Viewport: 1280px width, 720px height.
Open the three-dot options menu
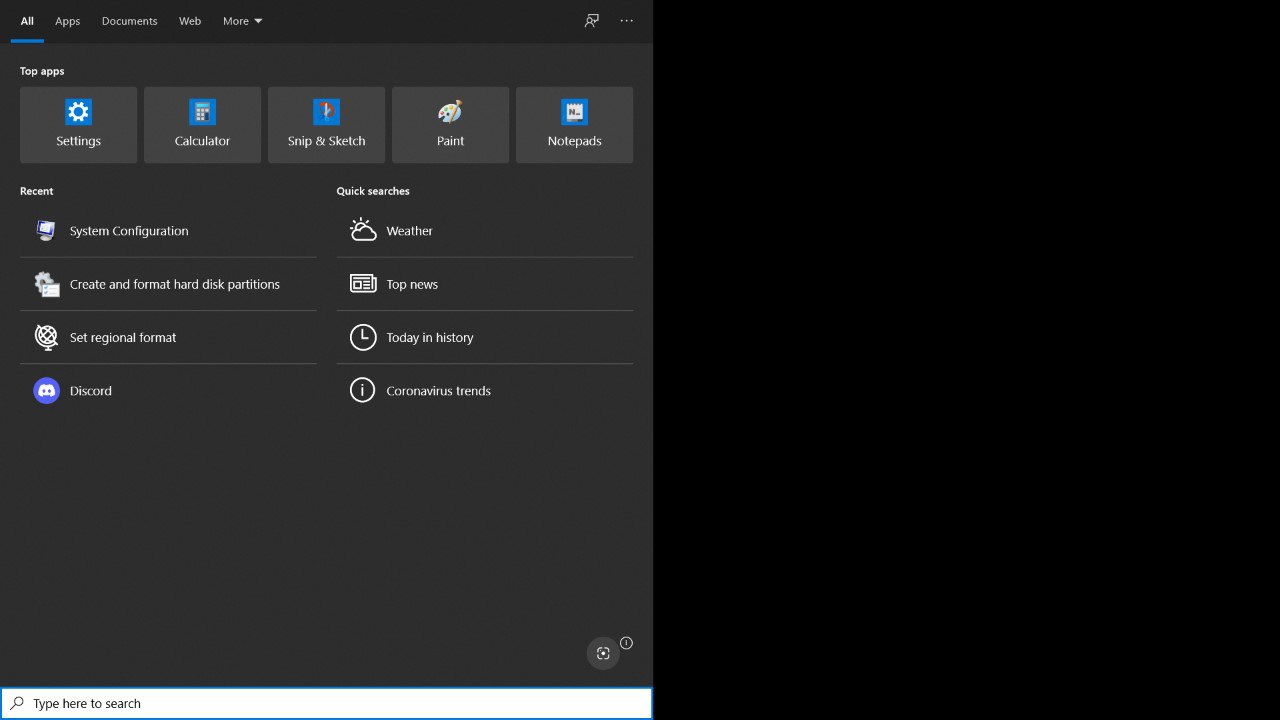(x=627, y=20)
